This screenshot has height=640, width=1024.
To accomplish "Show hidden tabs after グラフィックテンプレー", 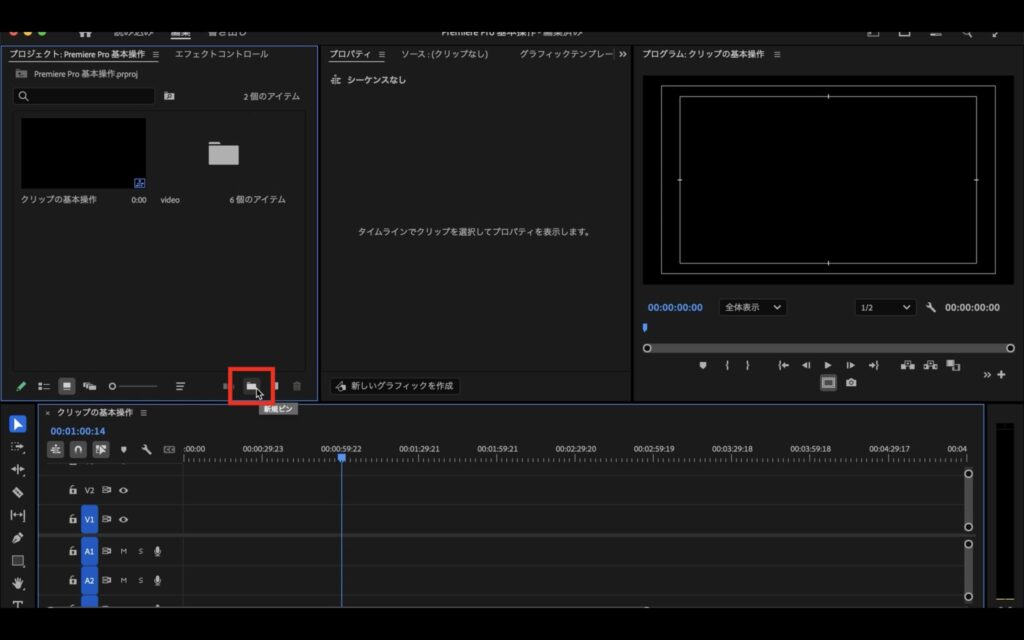I will pyautogui.click(x=622, y=54).
